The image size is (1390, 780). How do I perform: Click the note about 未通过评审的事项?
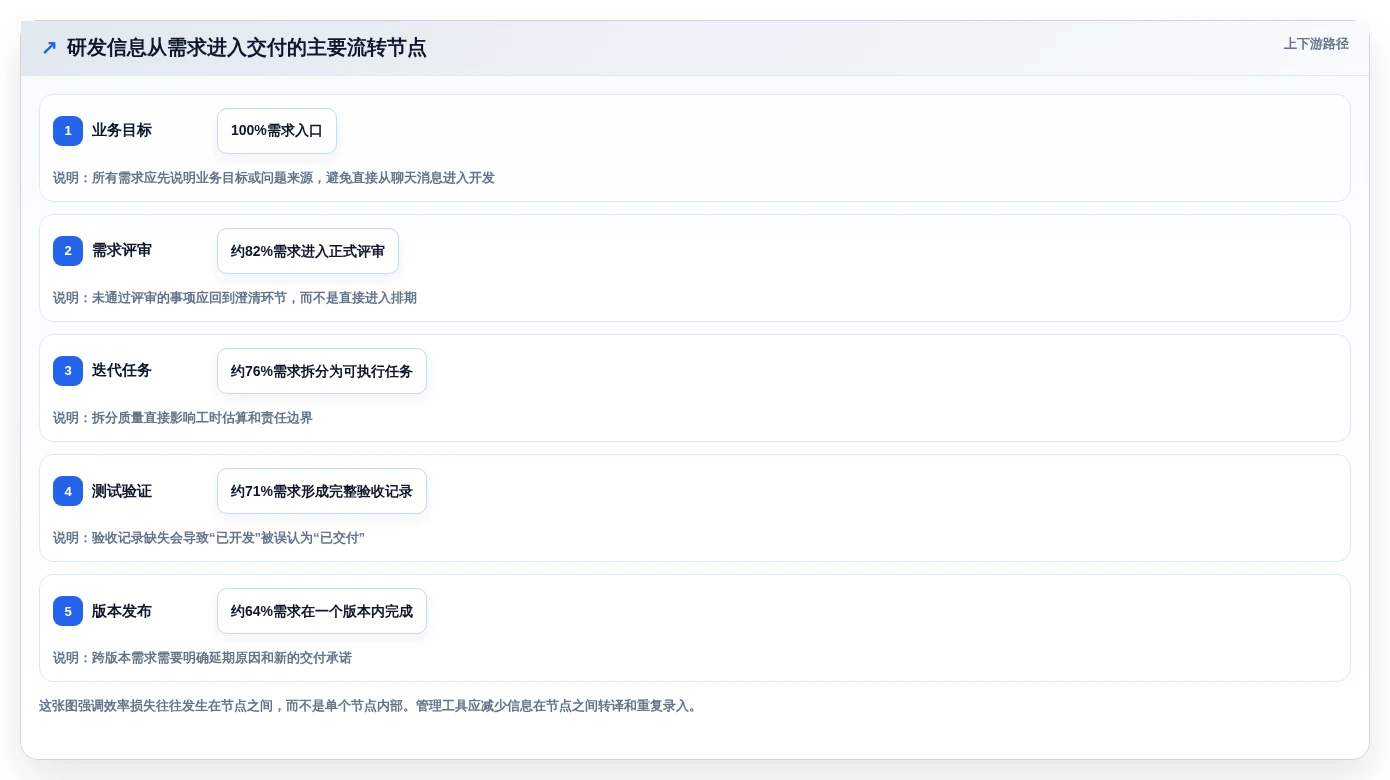click(x=235, y=298)
